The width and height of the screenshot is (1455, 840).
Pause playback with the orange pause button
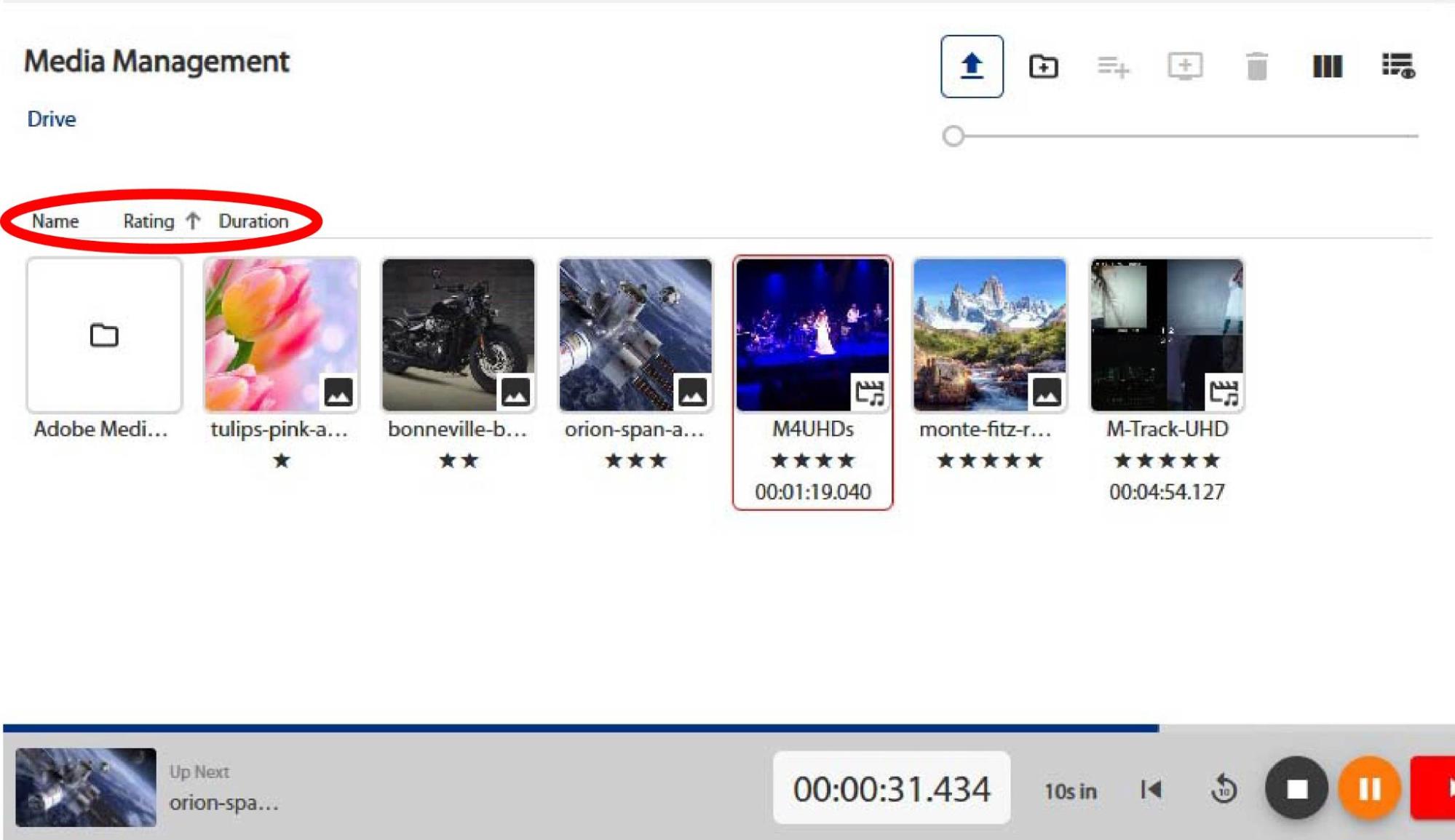pos(1370,788)
